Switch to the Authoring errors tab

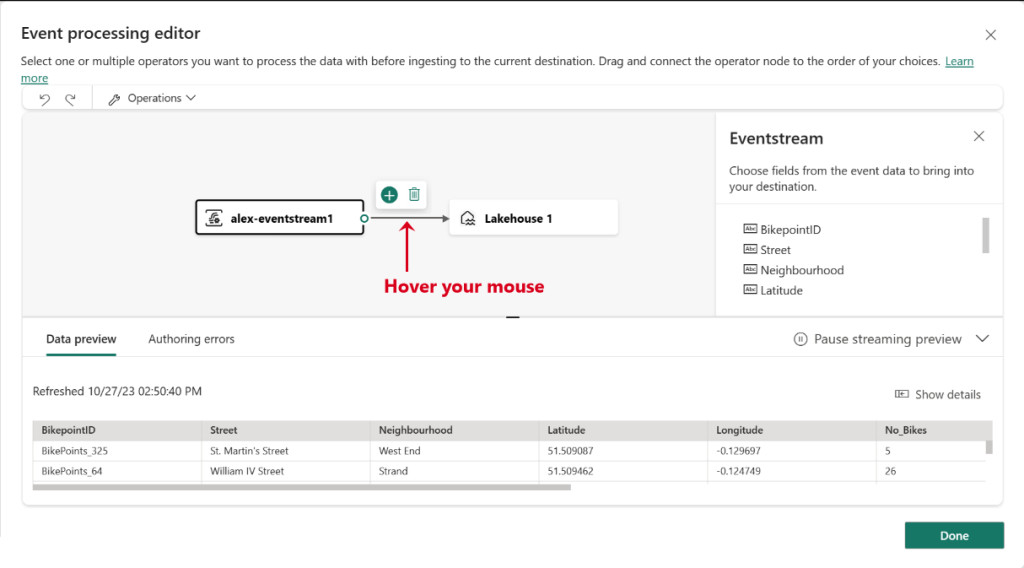click(x=191, y=339)
